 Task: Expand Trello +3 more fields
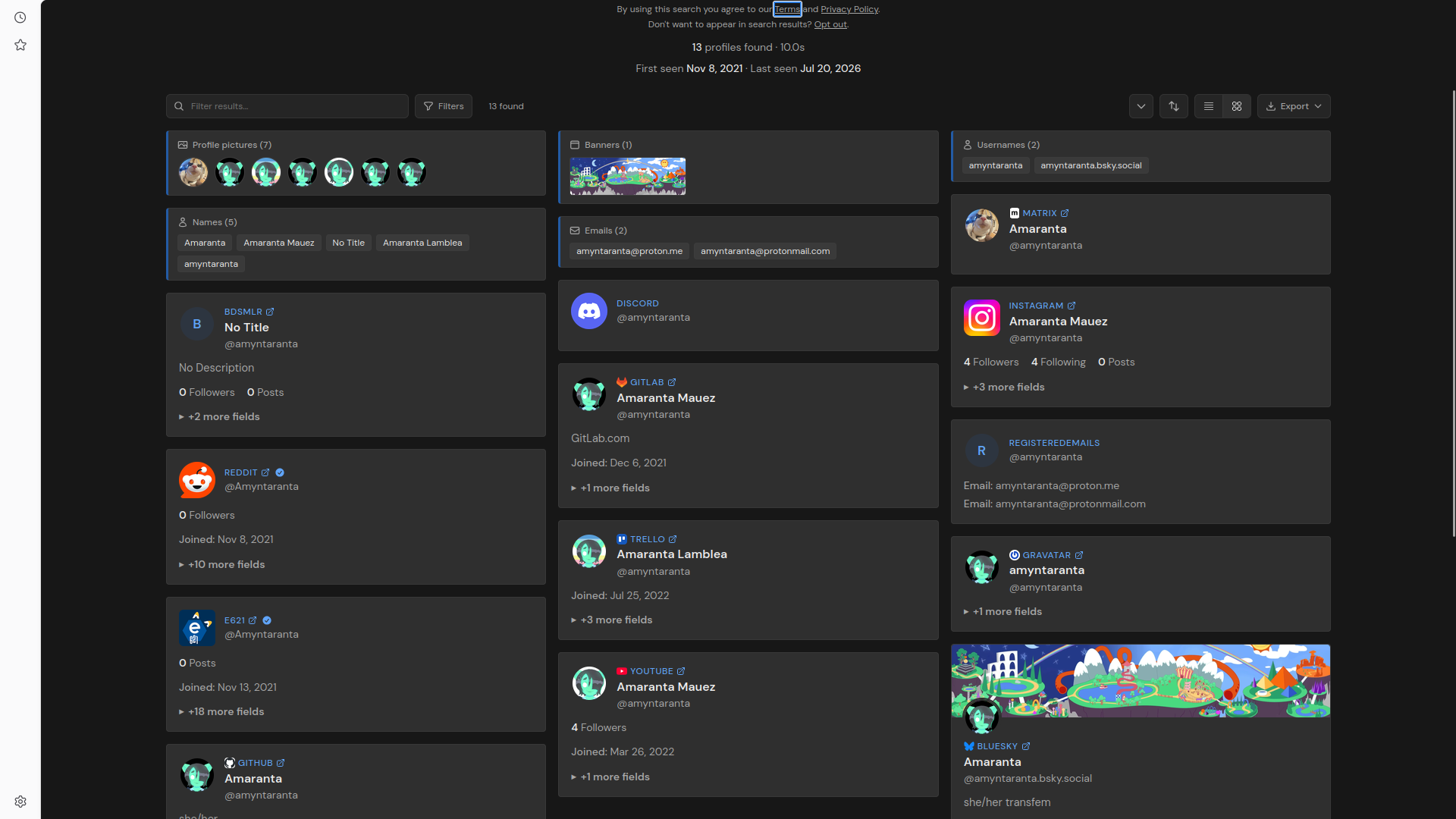[x=612, y=620]
